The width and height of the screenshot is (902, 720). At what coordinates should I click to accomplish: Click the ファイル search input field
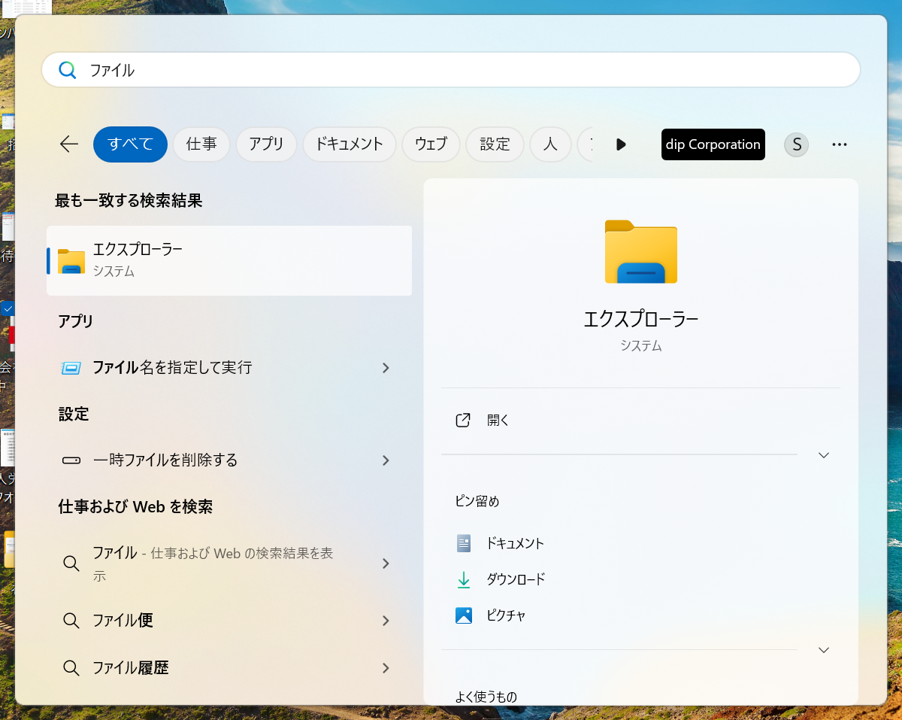[451, 70]
